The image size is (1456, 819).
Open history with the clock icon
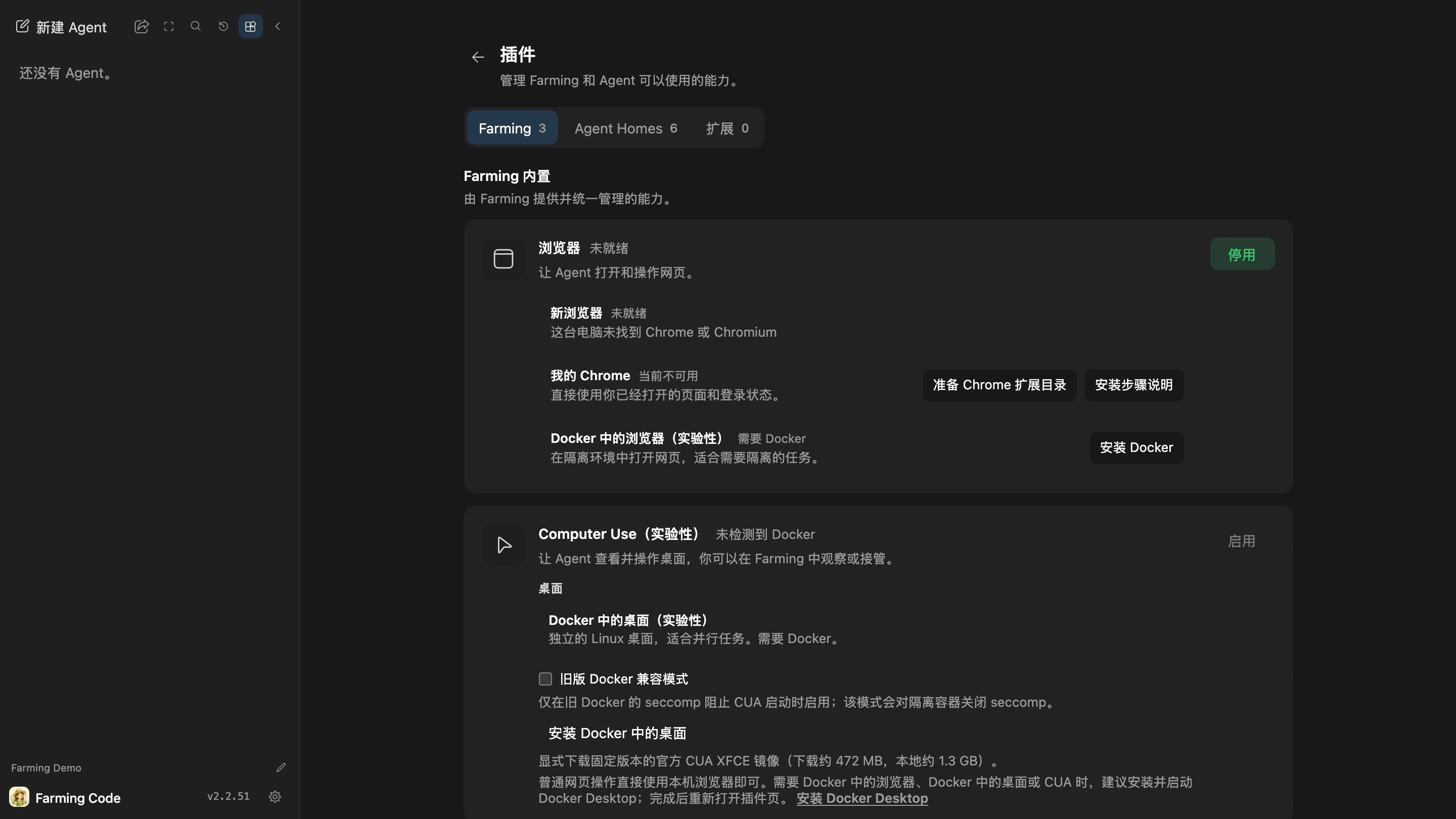pyautogui.click(x=223, y=27)
